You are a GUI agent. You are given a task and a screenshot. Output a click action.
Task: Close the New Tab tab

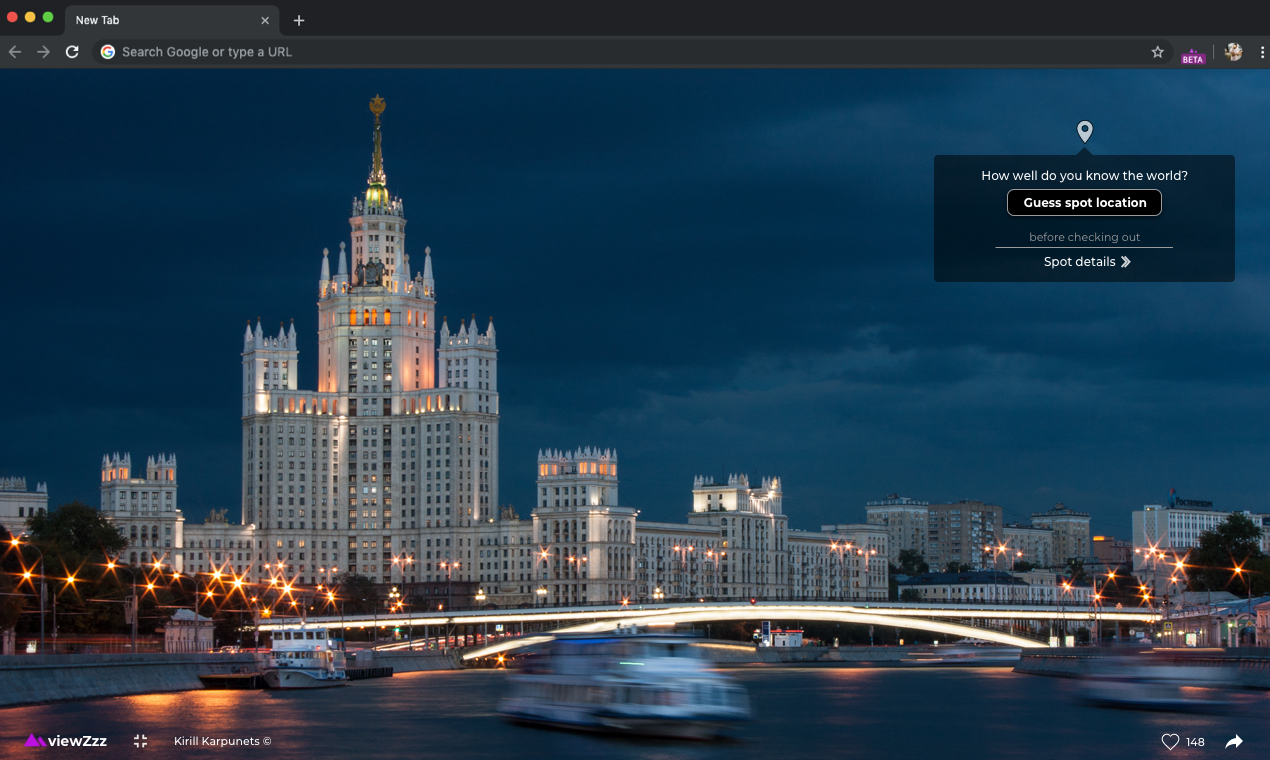(265, 20)
